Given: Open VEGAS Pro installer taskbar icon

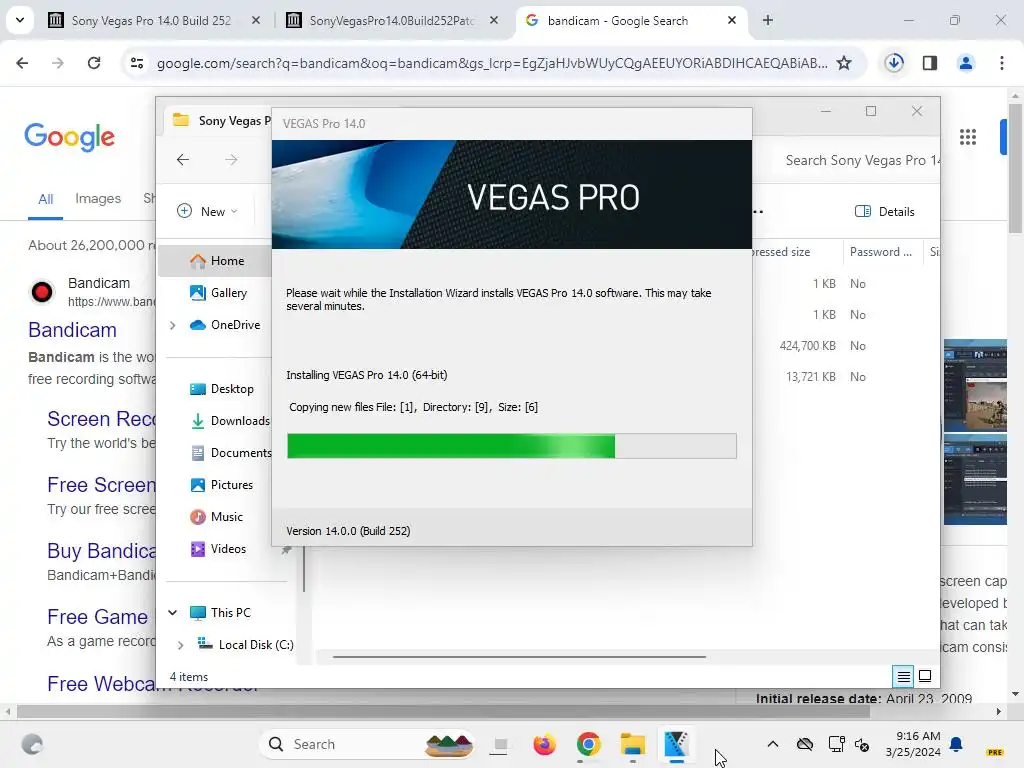Looking at the screenshot, I should pos(677,744).
